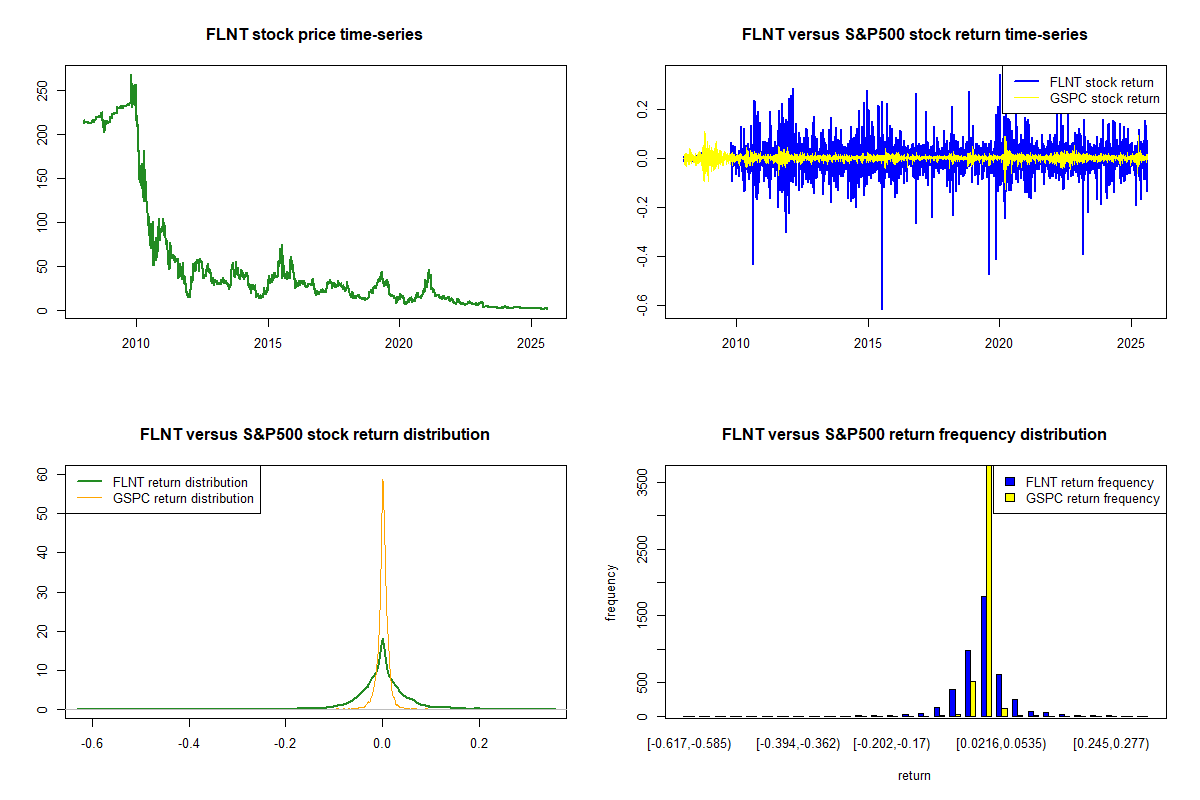Screen dimensions: 1200x800
Task: Click the blue FLNT return frequency legend swatch
Action: pyautogui.click(x=1011, y=482)
